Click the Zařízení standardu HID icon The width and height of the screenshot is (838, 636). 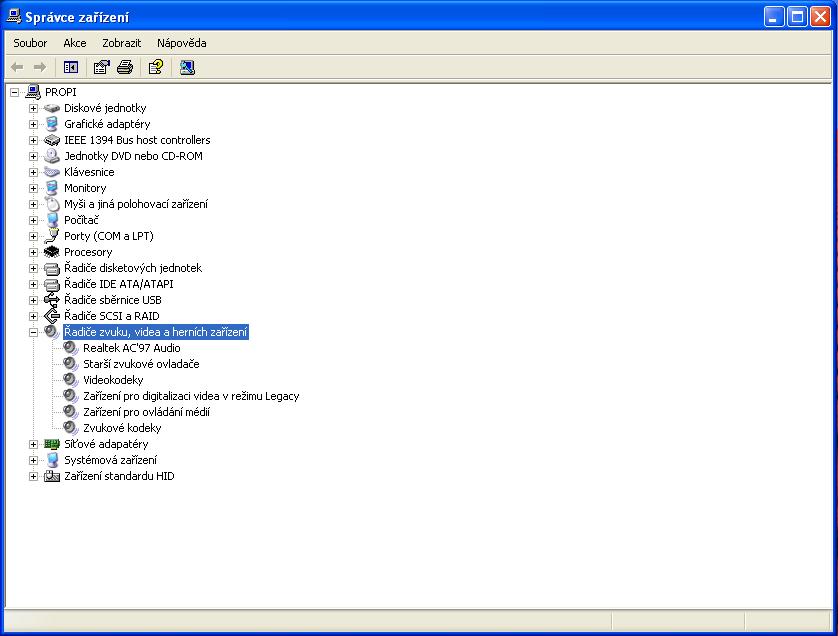(x=52, y=476)
